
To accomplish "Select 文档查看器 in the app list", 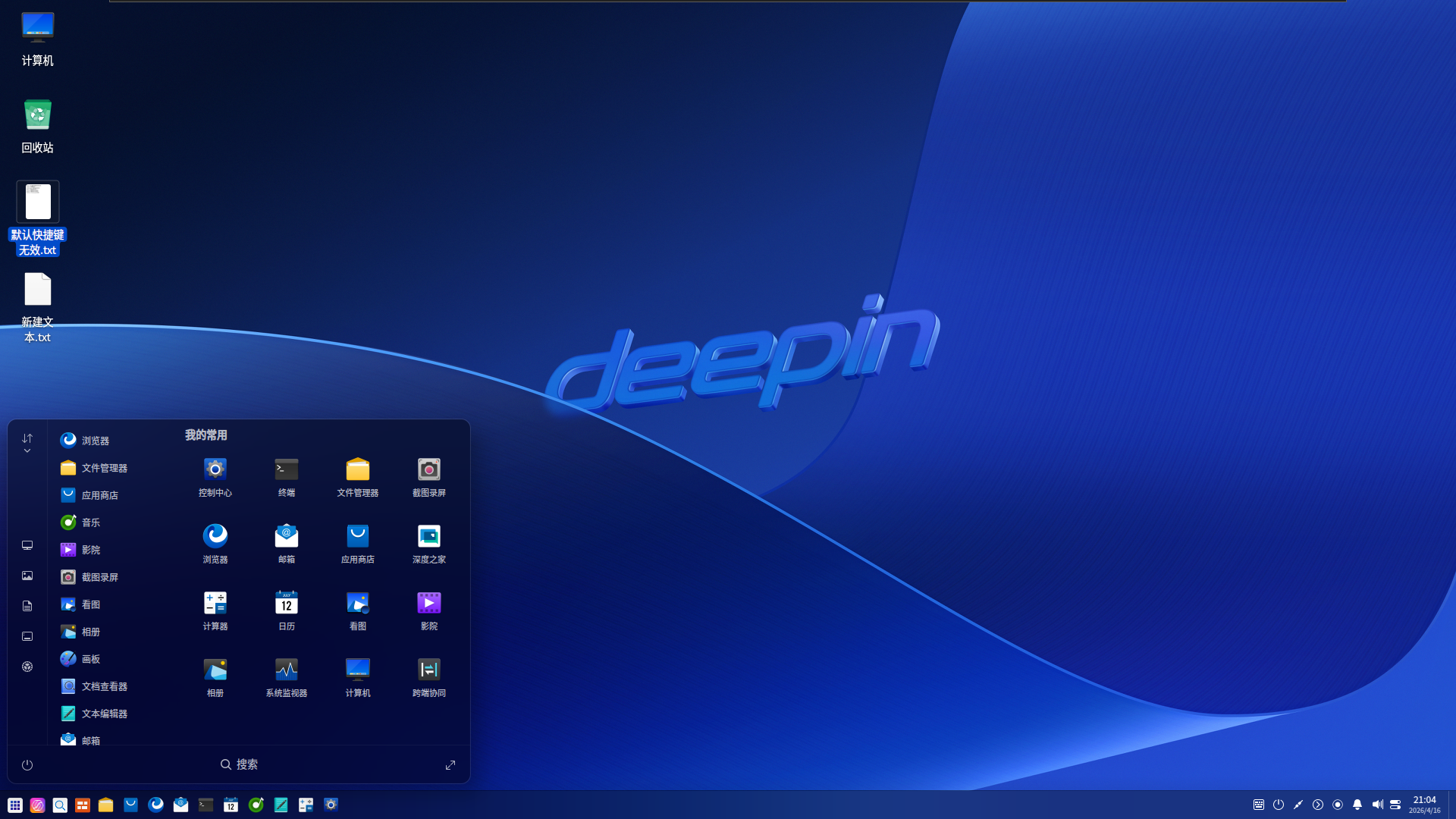I will click(x=104, y=686).
